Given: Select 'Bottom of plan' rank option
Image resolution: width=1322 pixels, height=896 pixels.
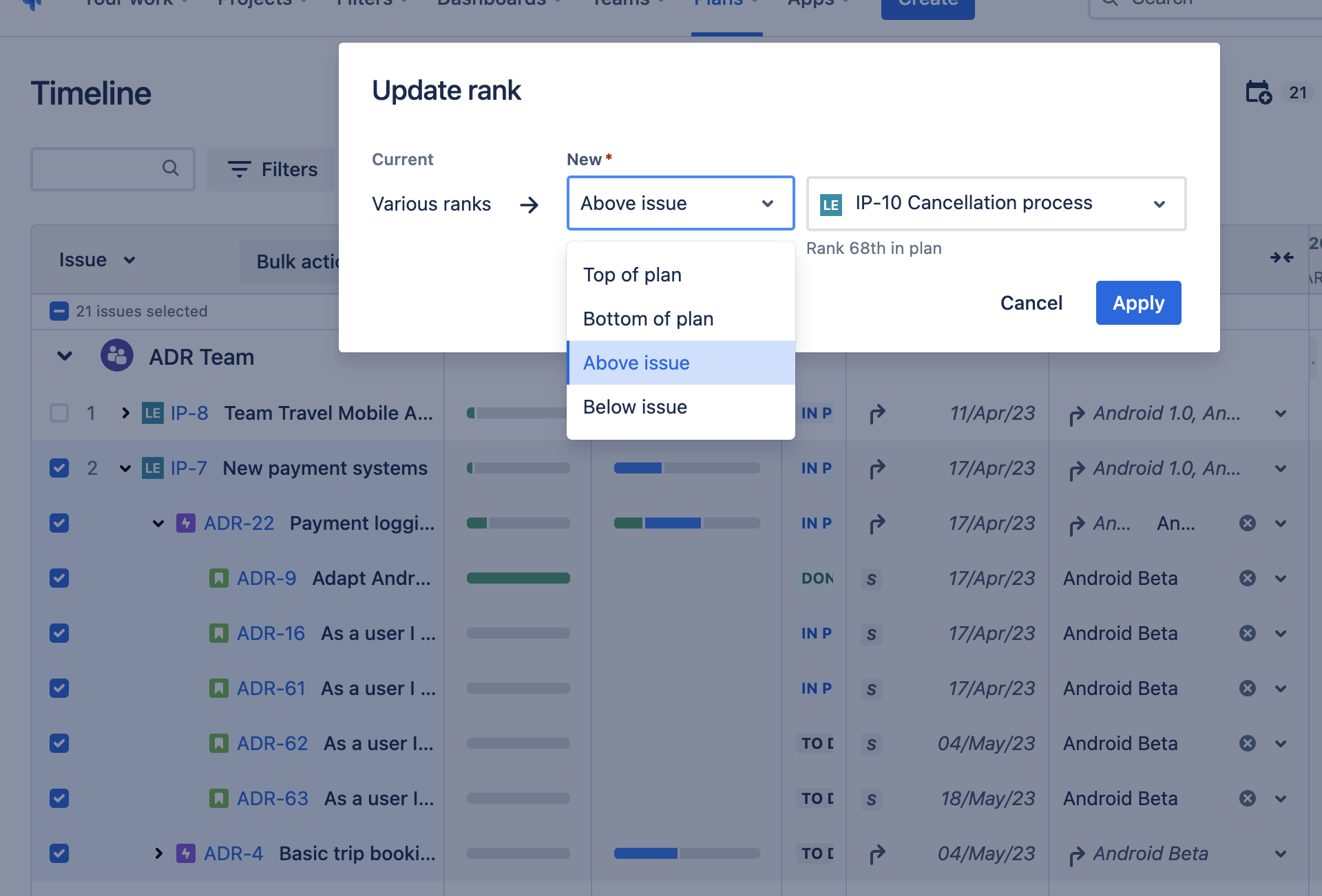Looking at the screenshot, I should 648,318.
